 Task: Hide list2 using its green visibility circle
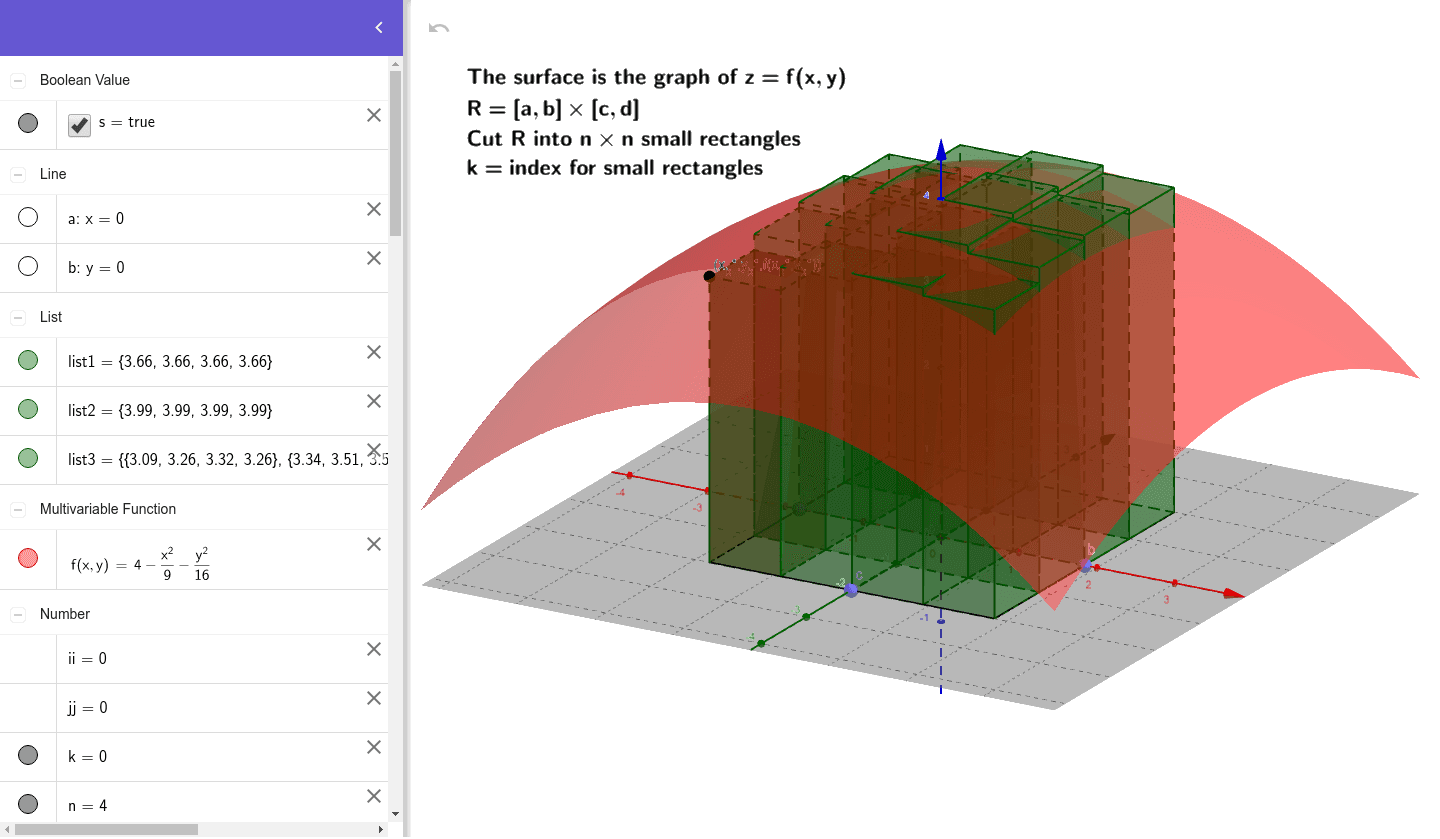tap(28, 409)
